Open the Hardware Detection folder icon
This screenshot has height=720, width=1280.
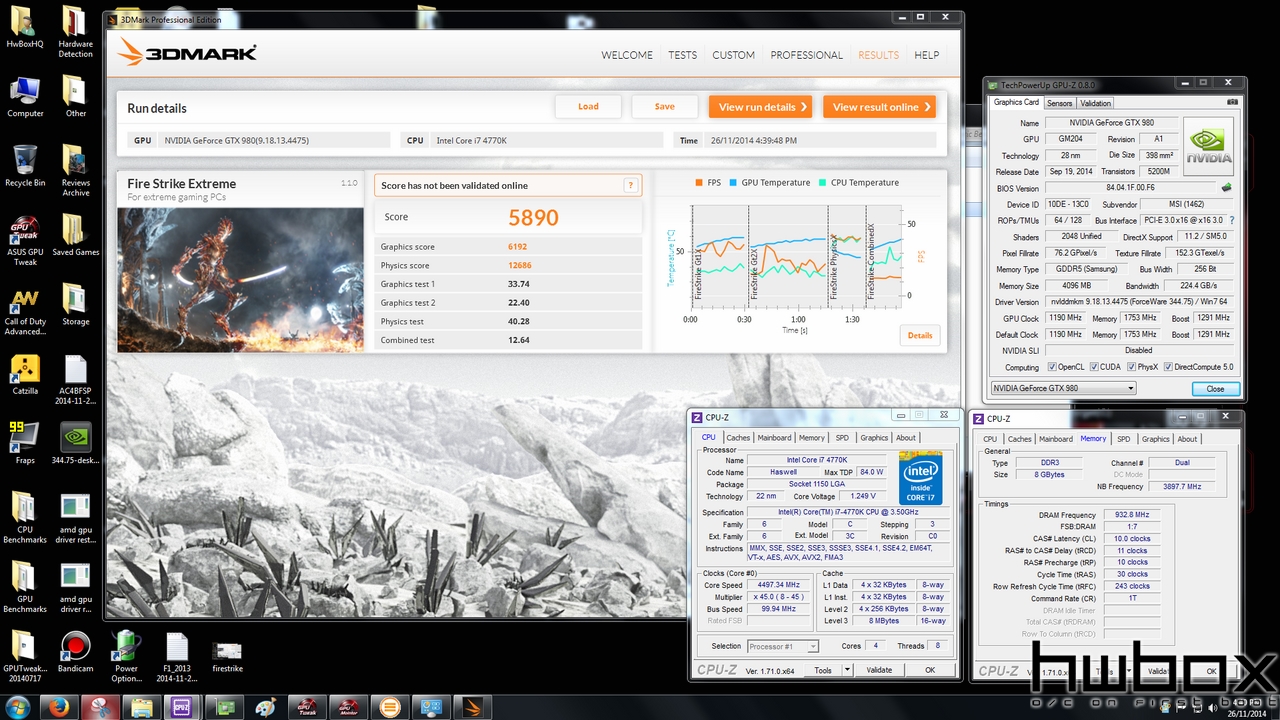[x=75, y=32]
